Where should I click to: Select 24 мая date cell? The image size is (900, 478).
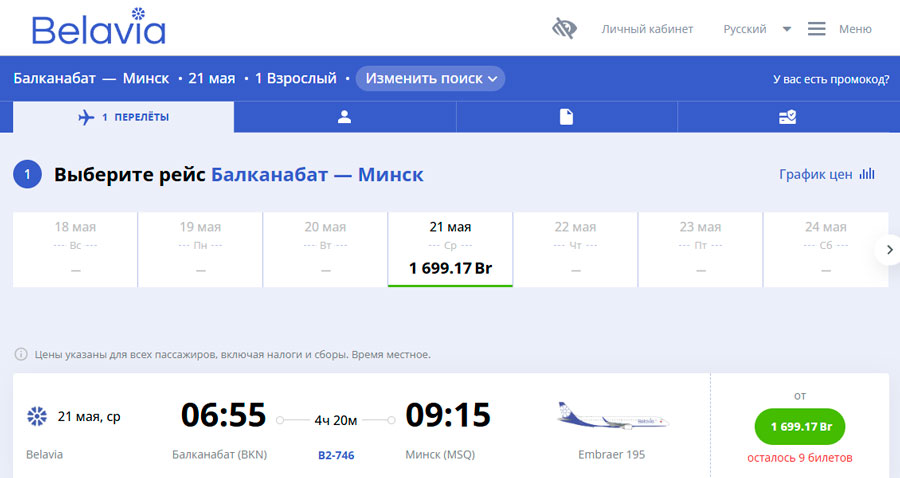click(x=826, y=250)
